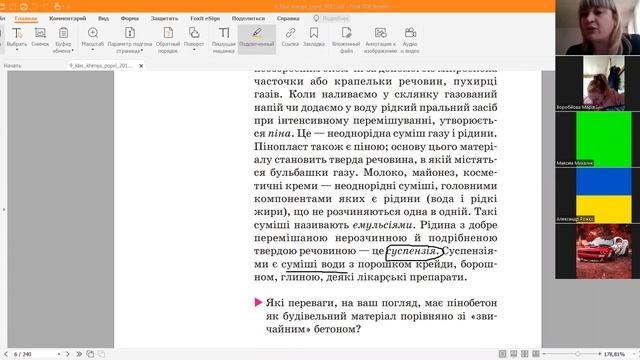This screenshot has height=360, width=640.
Task: Open the Foxit eSign ribbon tab
Action: pyautogui.click(x=205, y=18)
